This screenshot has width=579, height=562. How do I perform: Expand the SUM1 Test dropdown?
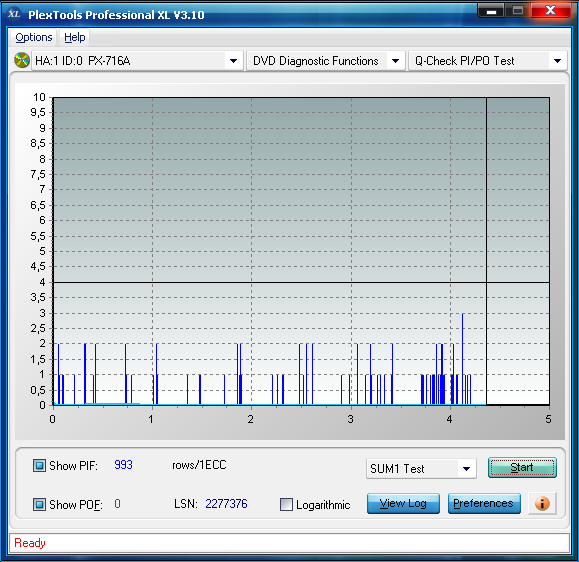point(421,469)
